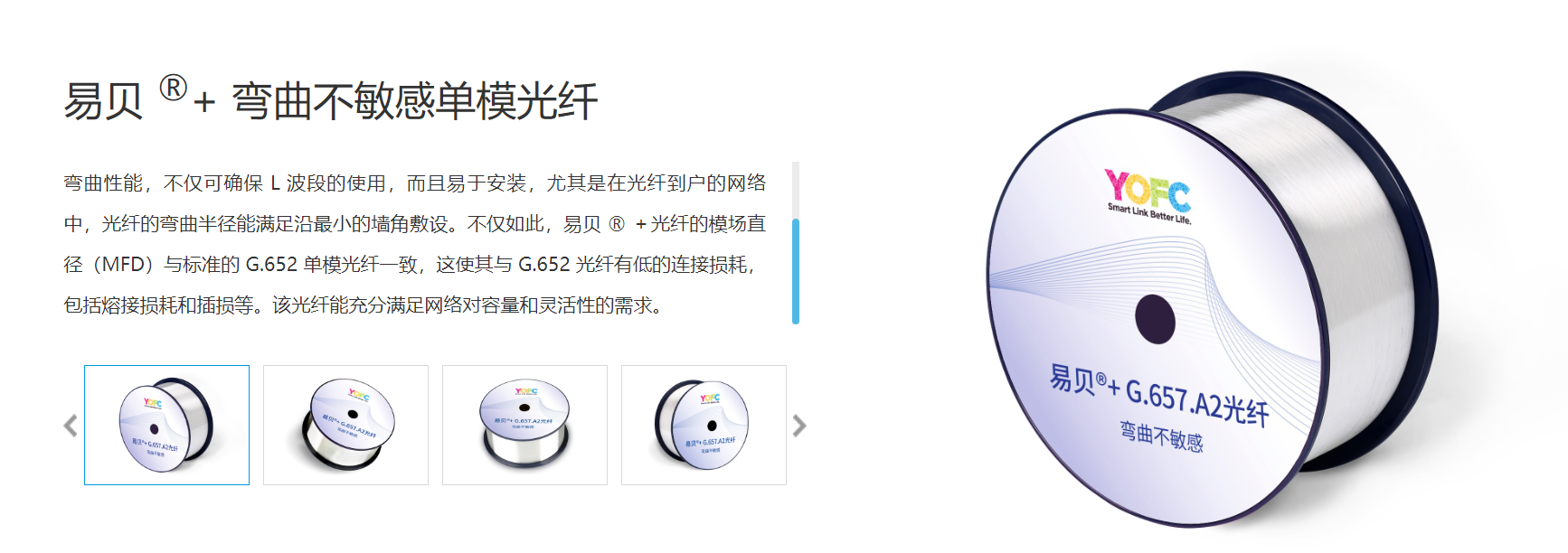Image resolution: width=1568 pixels, height=553 pixels.
Task: Choose the thumbnail of the spool lying flat
Action: [524, 425]
